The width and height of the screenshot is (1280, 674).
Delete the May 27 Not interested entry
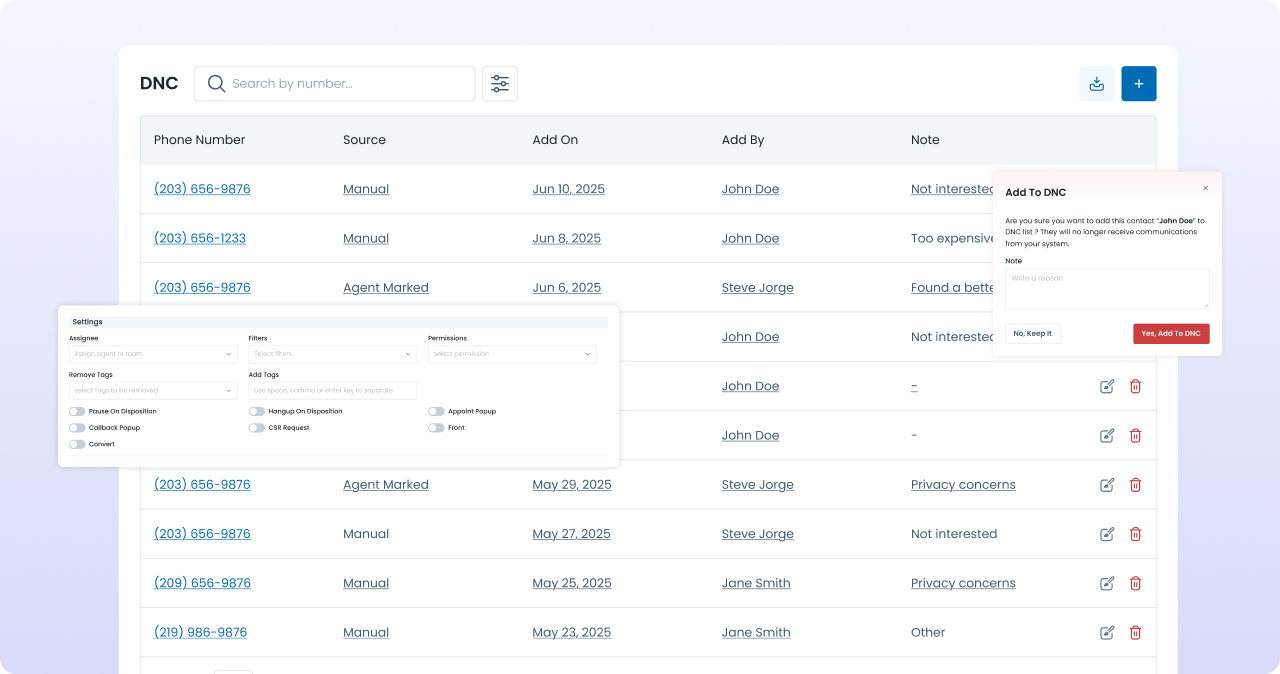(x=1135, y=534)
